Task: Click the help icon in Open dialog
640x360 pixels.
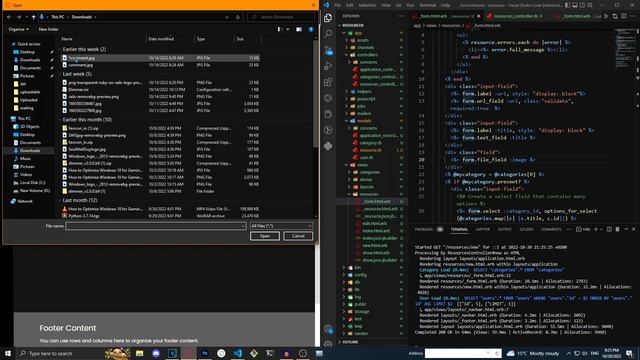Action: click(311, 29)
